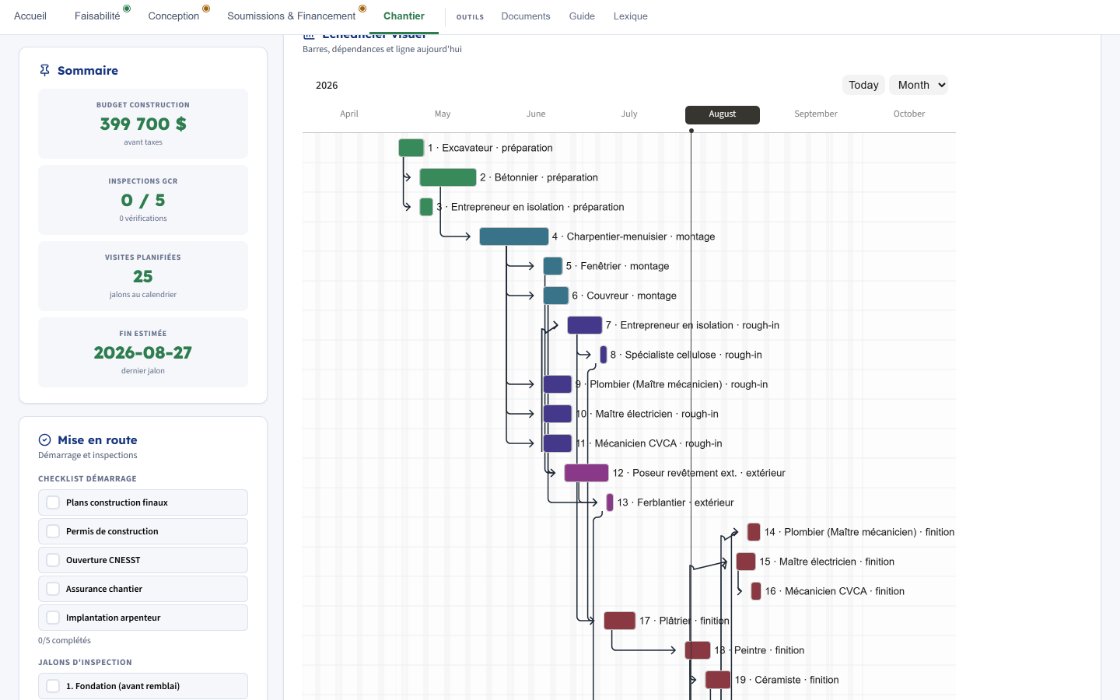Screen dimensions: 1120x700
Task: Open the Documents link
Action: 526,16
